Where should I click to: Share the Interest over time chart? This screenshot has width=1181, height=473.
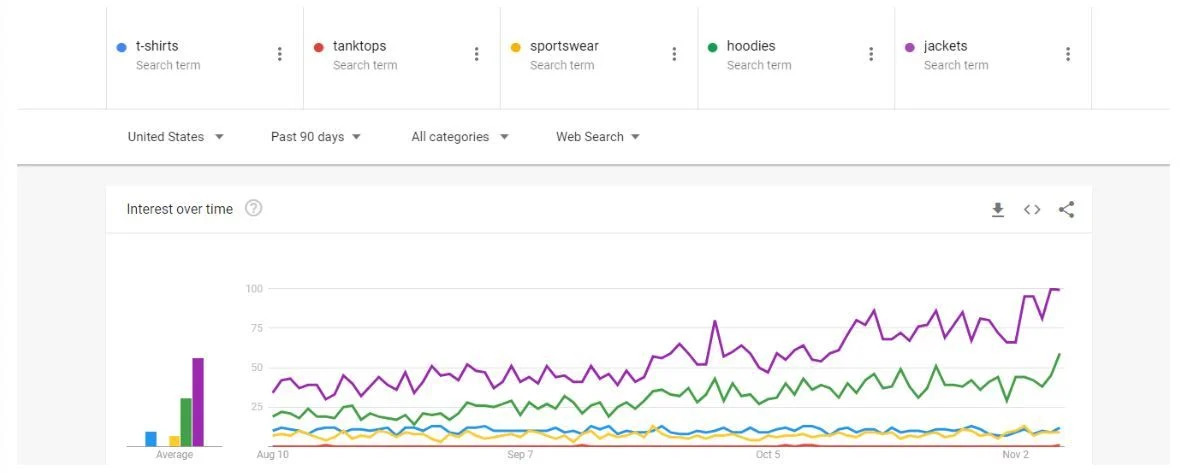pyautogui.click(x=1066, y=209)
